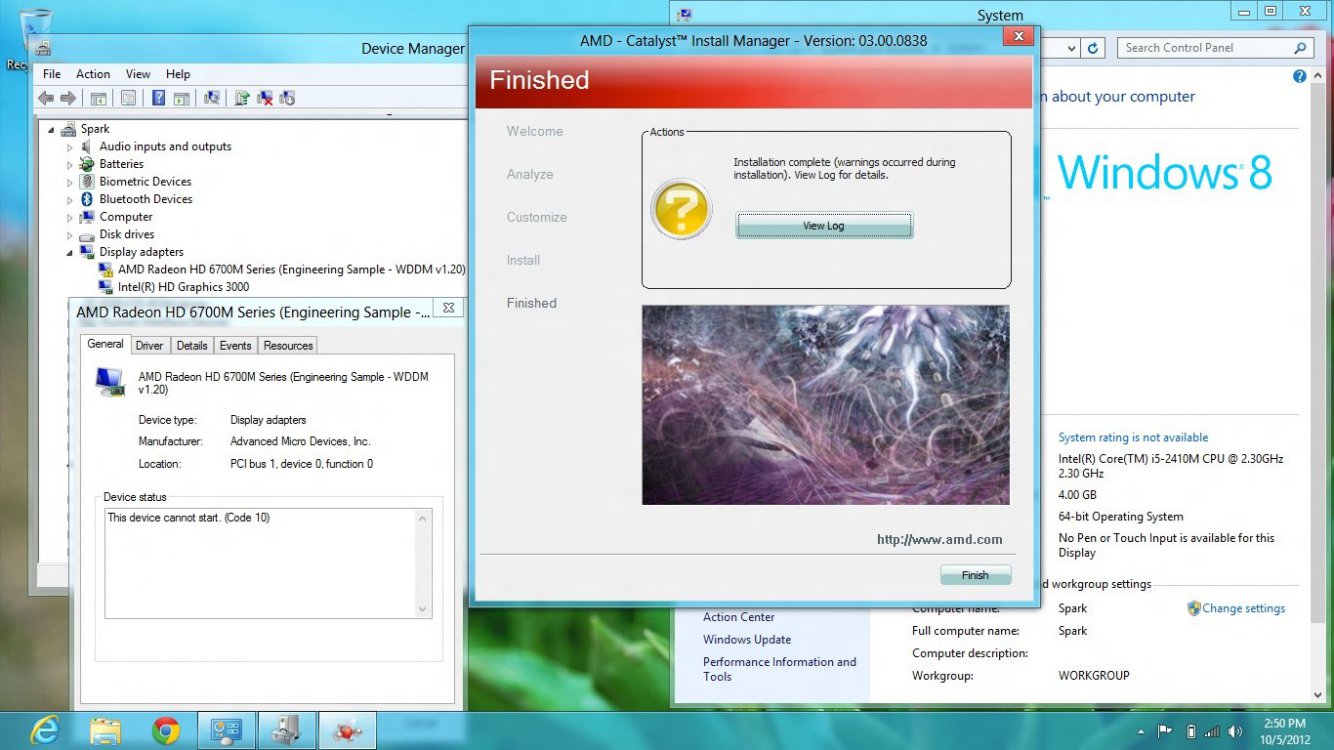Collapse Display adapters node

tap(70, 252)
